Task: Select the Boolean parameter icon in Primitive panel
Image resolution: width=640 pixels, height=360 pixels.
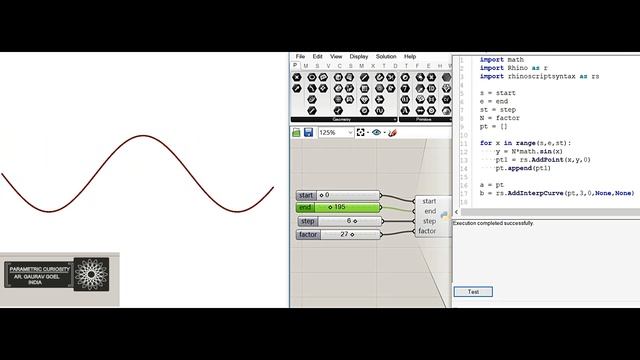Action: tap(405, 77)
